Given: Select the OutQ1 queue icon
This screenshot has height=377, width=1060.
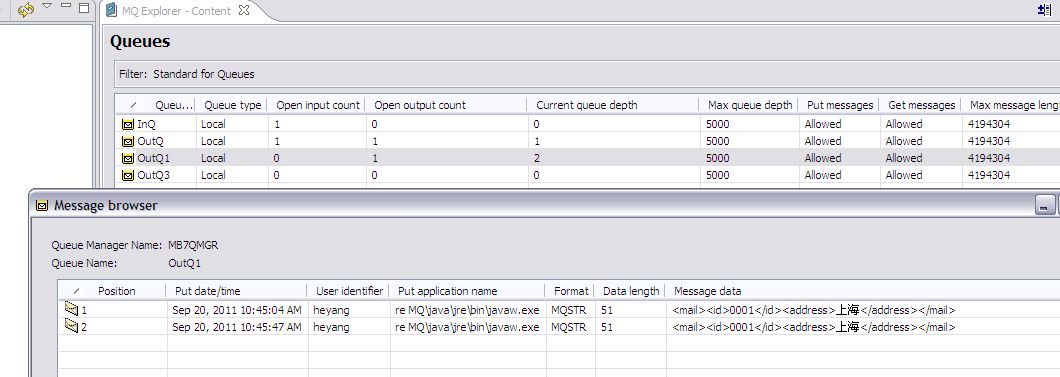Looking at the screenshot, I should pos(128,158).
